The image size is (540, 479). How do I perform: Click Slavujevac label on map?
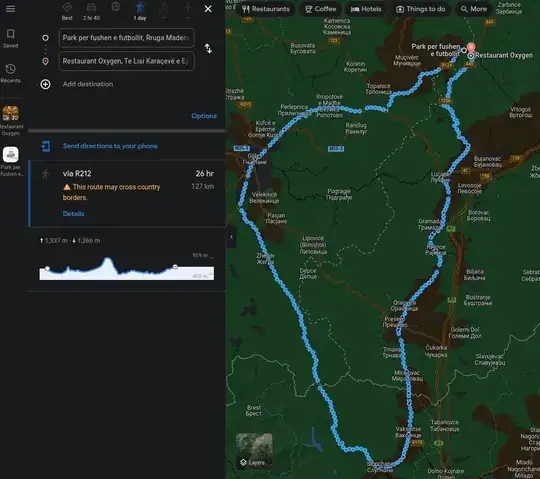490,360
